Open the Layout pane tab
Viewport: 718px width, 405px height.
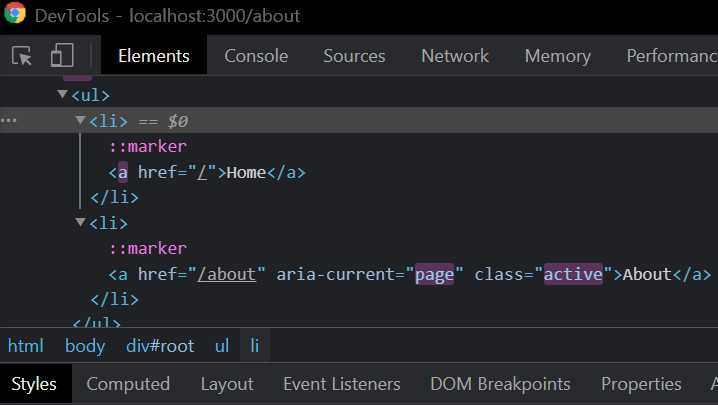tap(227, 384)
